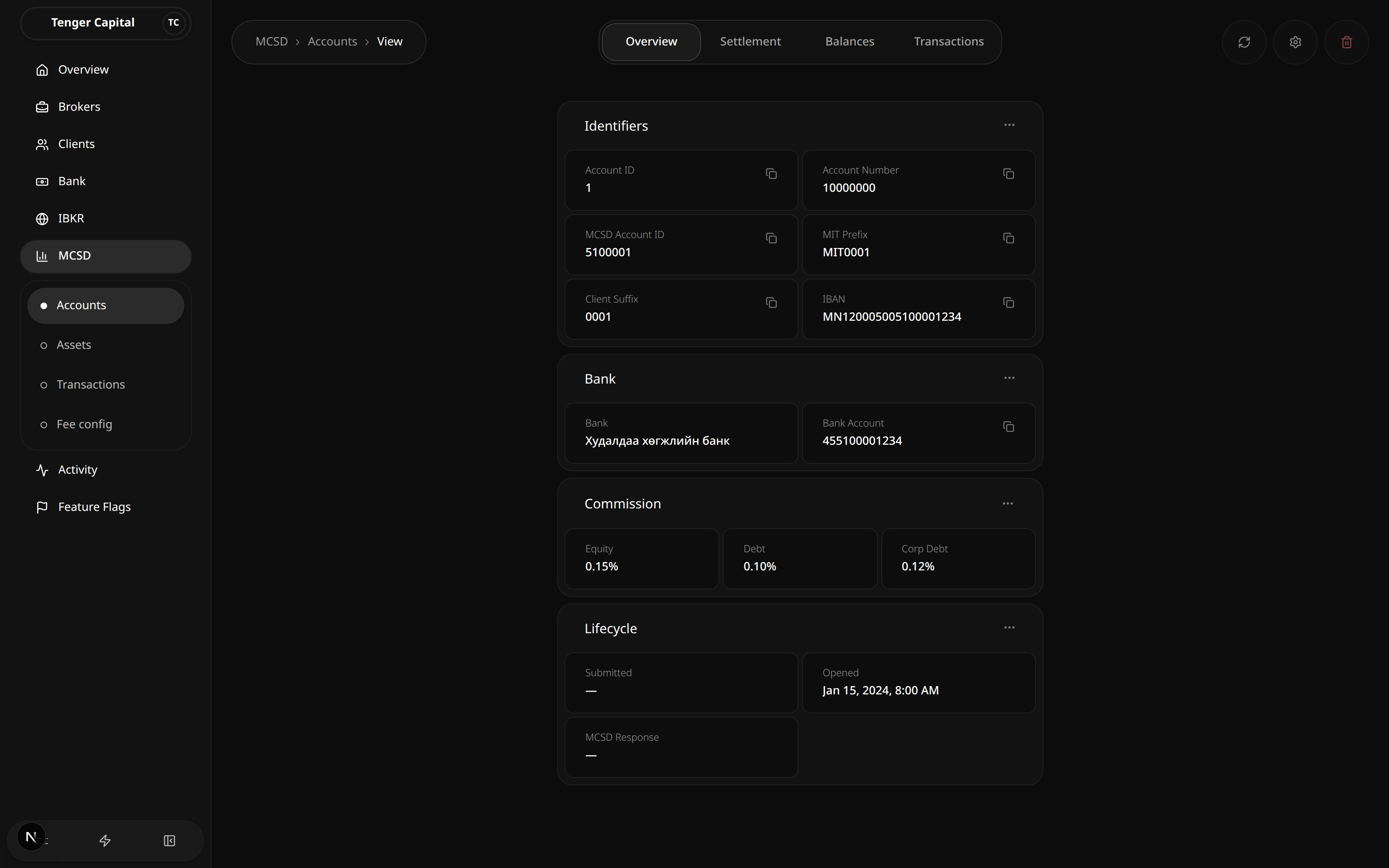
Task: Click the MIT0001 prefix value
Action: (845, 253)
